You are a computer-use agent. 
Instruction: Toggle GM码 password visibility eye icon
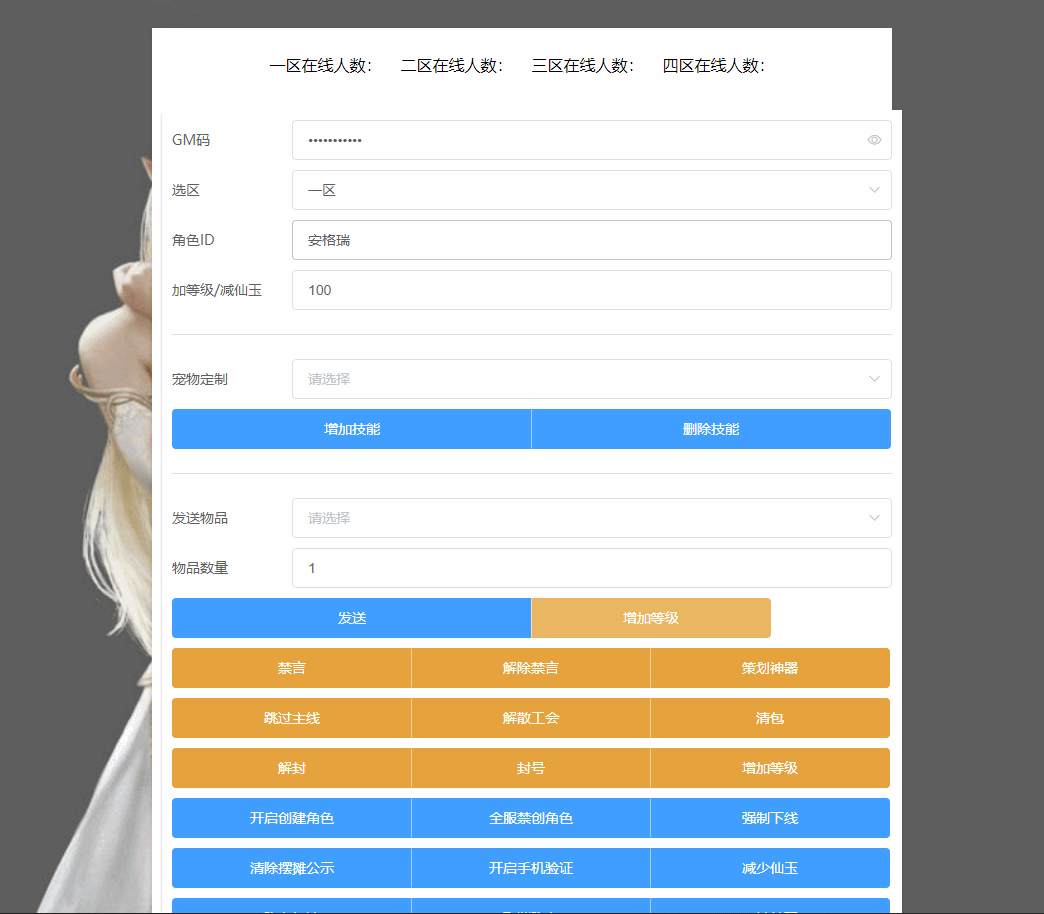click(873, 140)
